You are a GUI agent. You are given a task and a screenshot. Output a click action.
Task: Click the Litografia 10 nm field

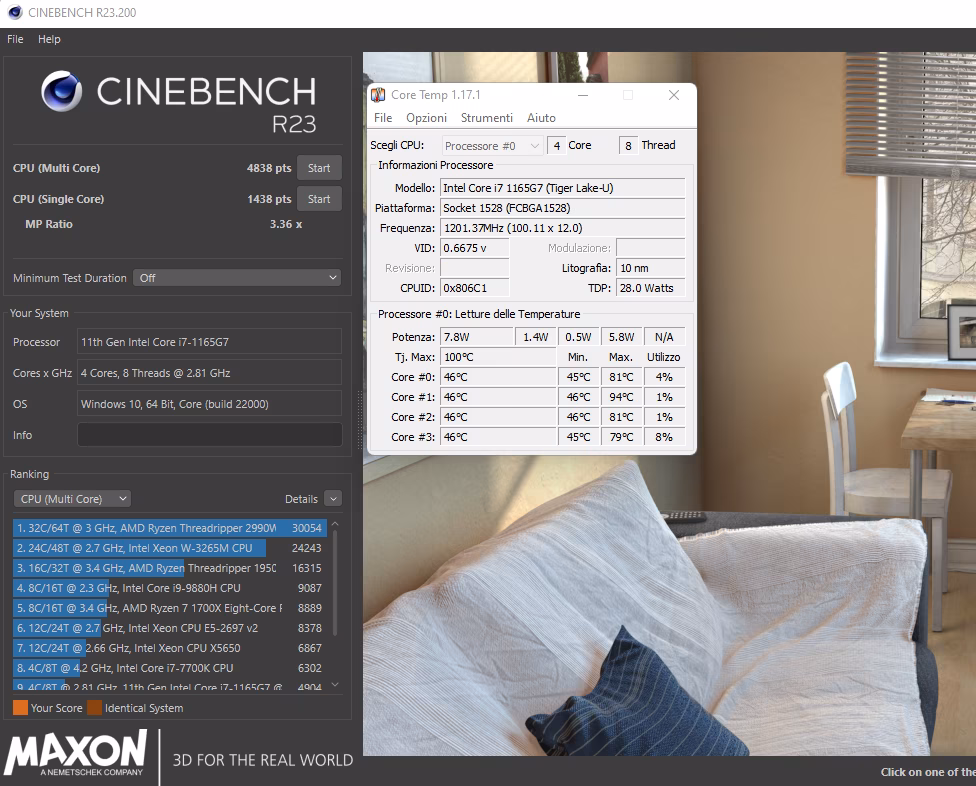click(650, 268)
